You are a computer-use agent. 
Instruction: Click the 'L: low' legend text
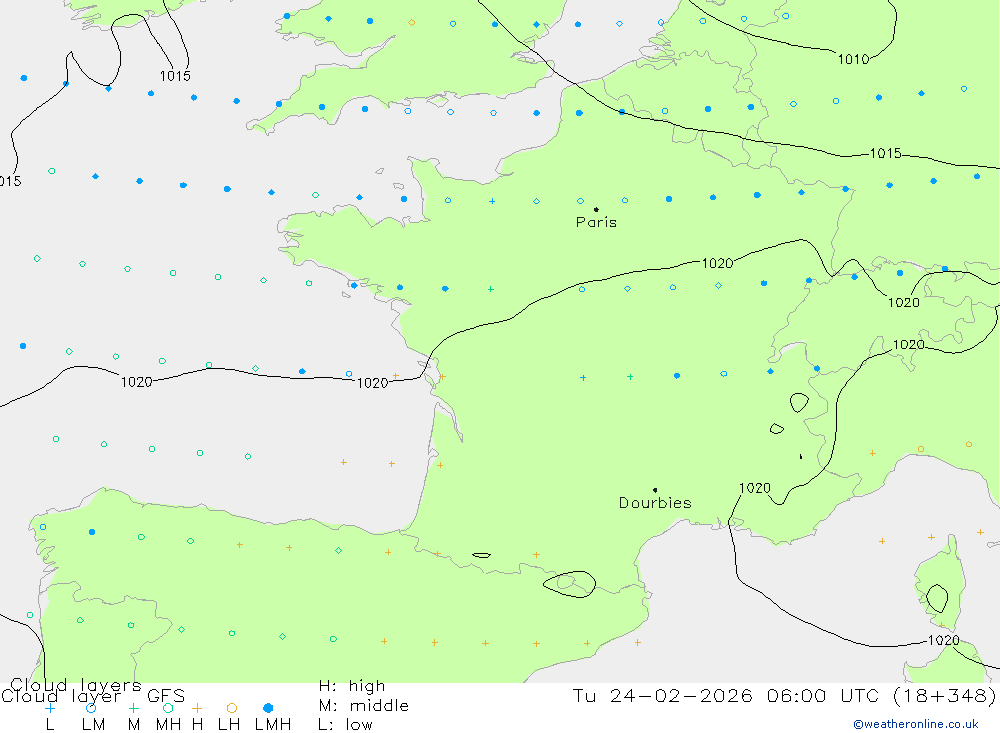(345, 725)
